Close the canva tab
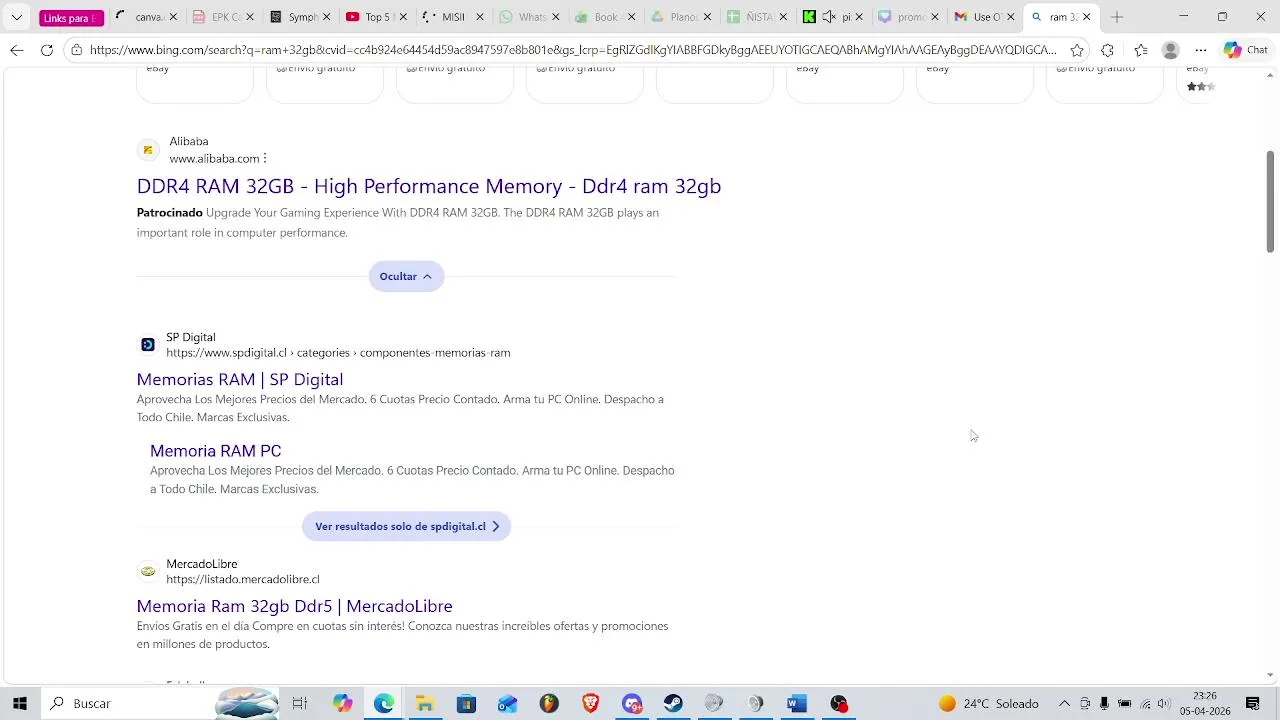This screenshot has height=720, width=1280. (x=173, y=17)
